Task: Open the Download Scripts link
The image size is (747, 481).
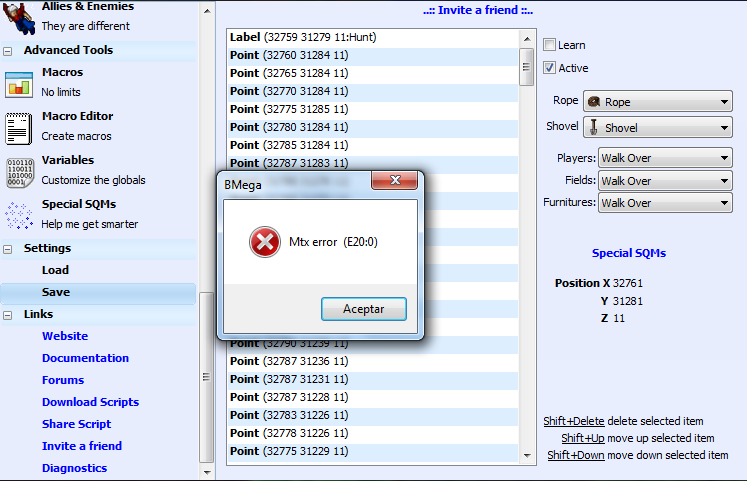Action: click(x=90, y=402)
